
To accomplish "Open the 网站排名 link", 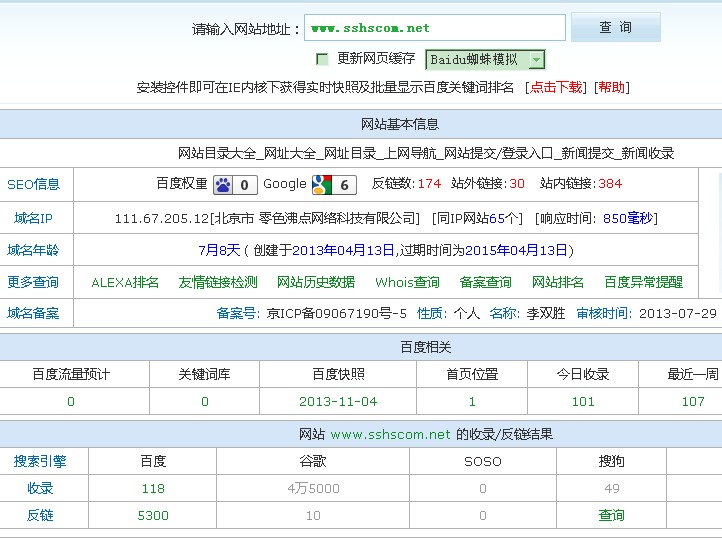I will tap(558, 282).
